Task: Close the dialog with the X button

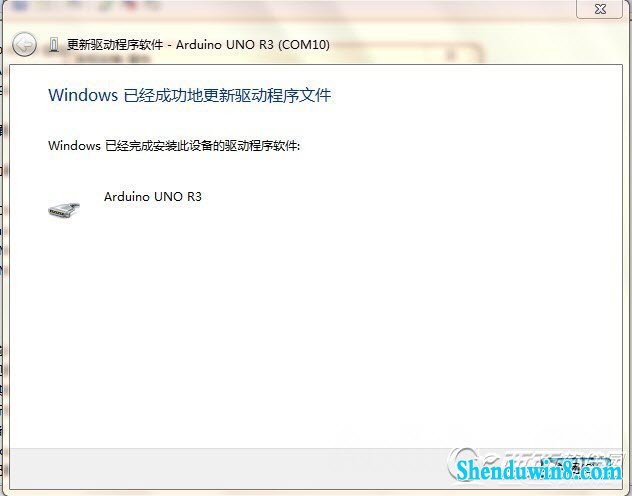Action: [600, 9]
